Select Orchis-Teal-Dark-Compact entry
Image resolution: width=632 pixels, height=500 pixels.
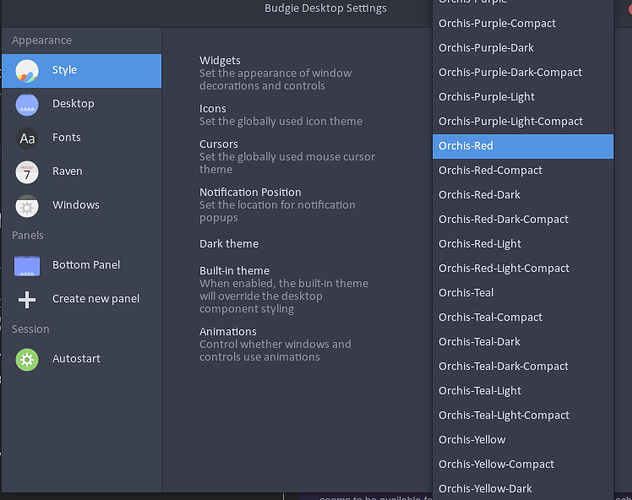click(x=523, y=367)
